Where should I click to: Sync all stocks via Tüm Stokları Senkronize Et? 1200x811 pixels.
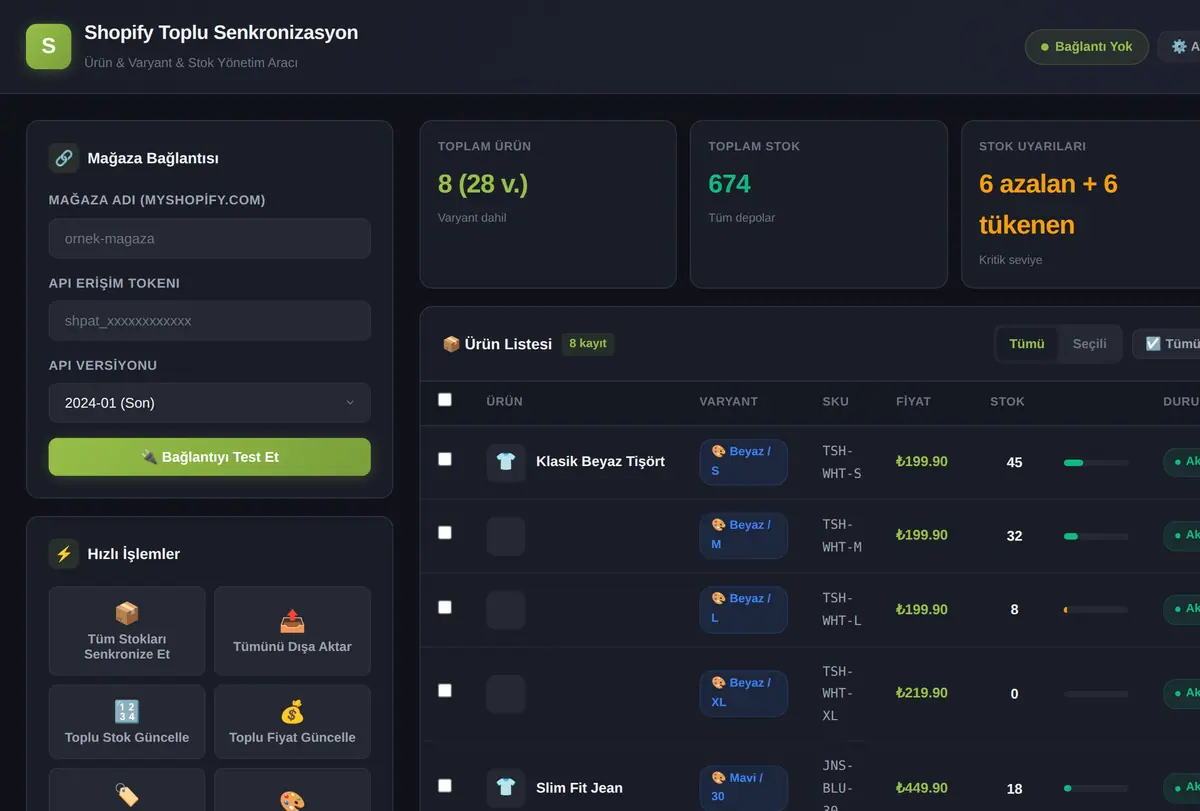click(127, 631)
